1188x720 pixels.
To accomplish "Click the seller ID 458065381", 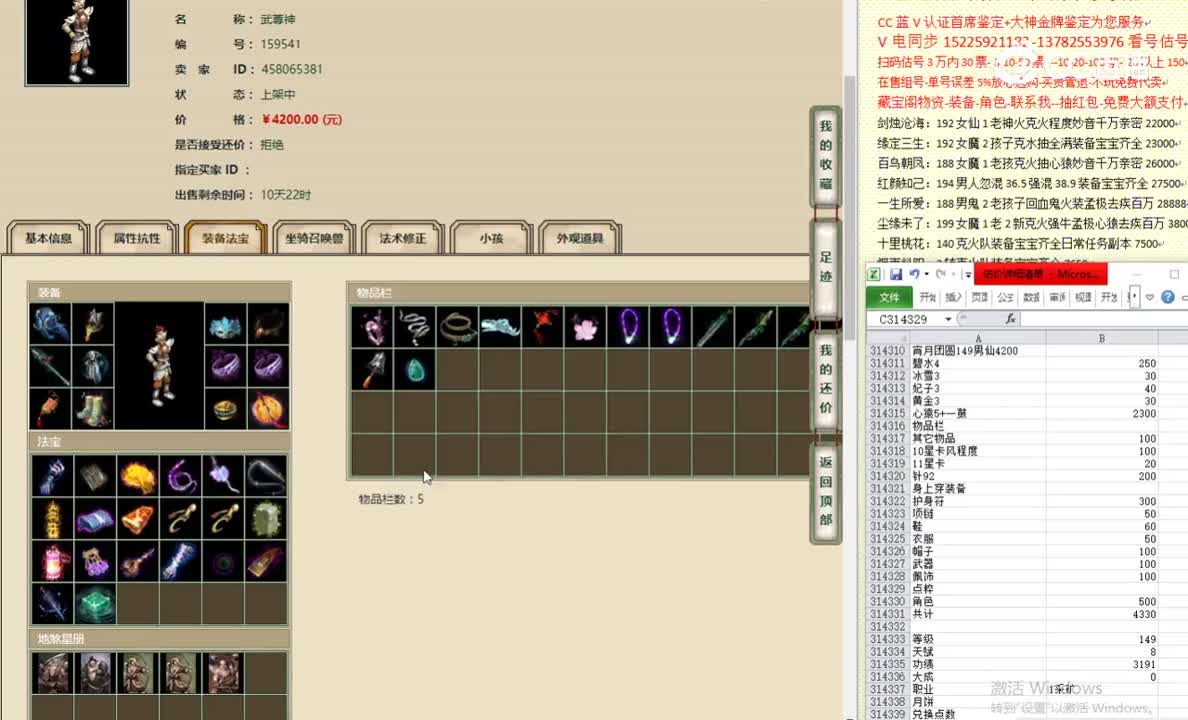I will point(292,69).
